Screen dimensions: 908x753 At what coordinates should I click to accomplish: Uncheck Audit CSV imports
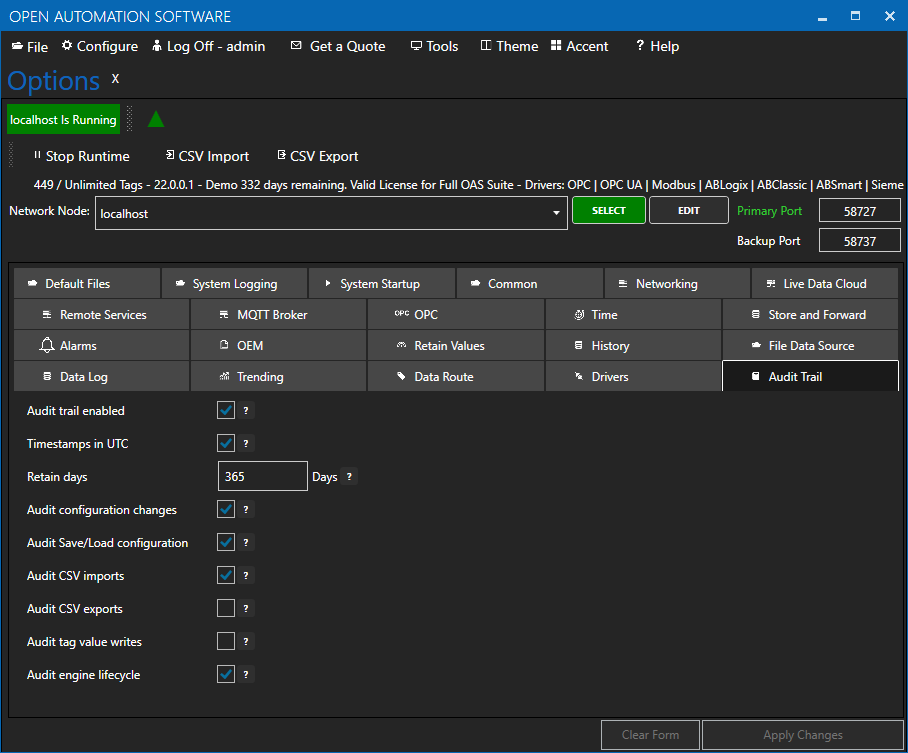pyautogui.click(x=226, y=575)
